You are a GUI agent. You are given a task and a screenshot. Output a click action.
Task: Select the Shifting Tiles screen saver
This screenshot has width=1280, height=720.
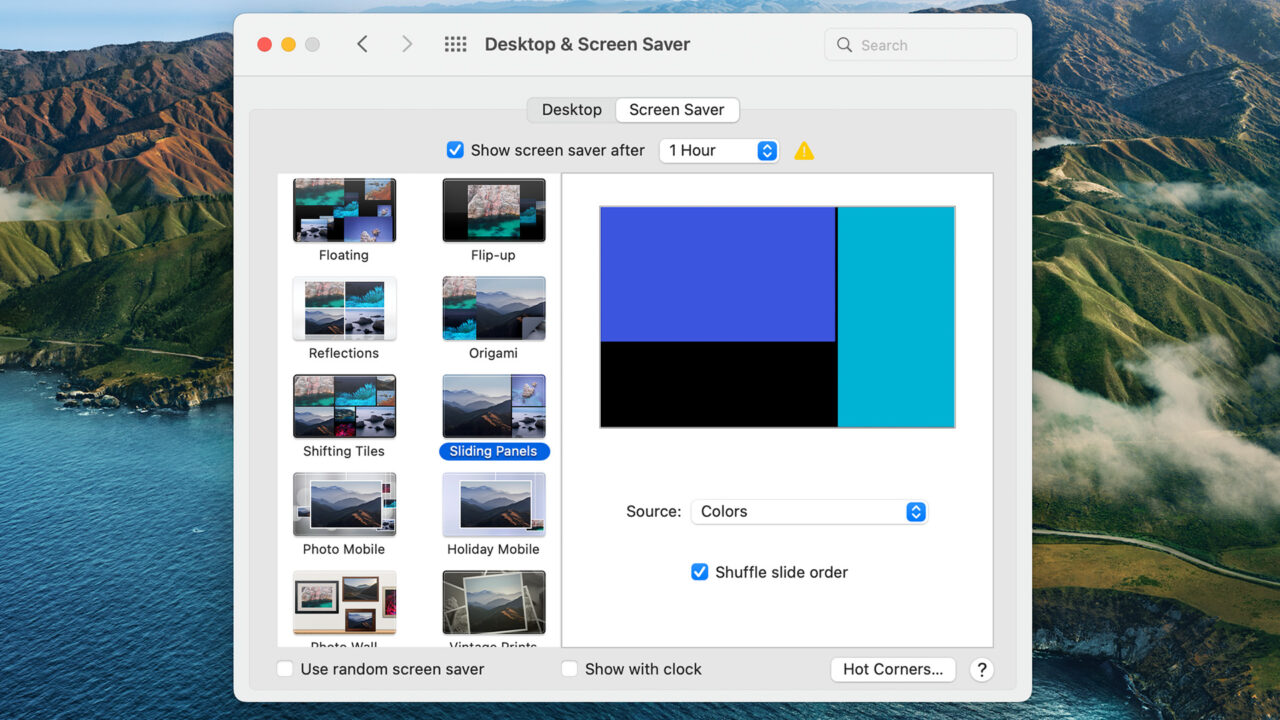344,406
